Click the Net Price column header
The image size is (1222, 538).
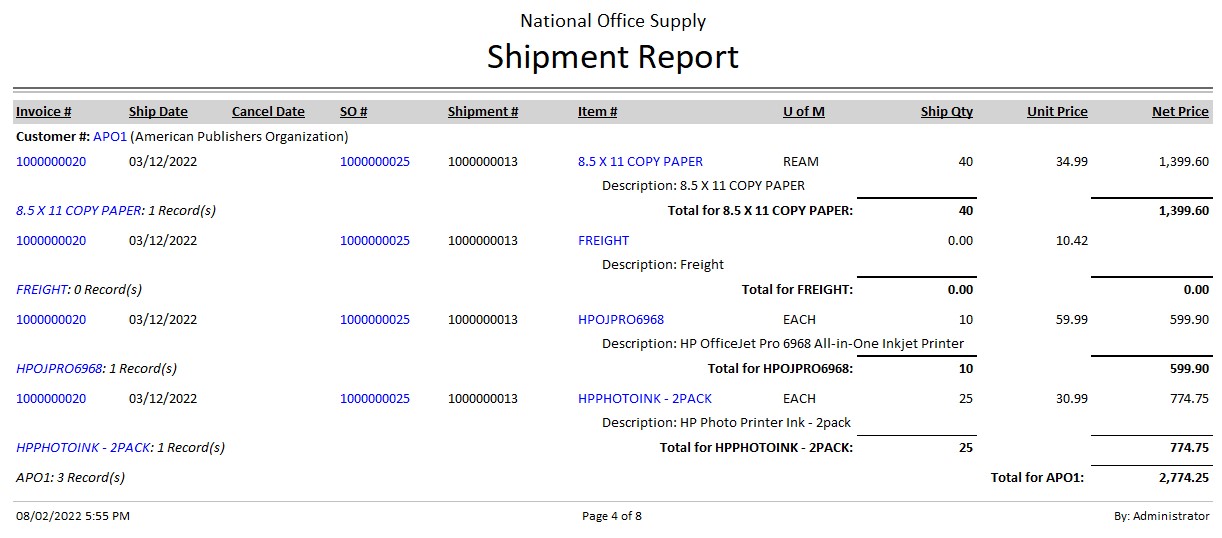1180,112
